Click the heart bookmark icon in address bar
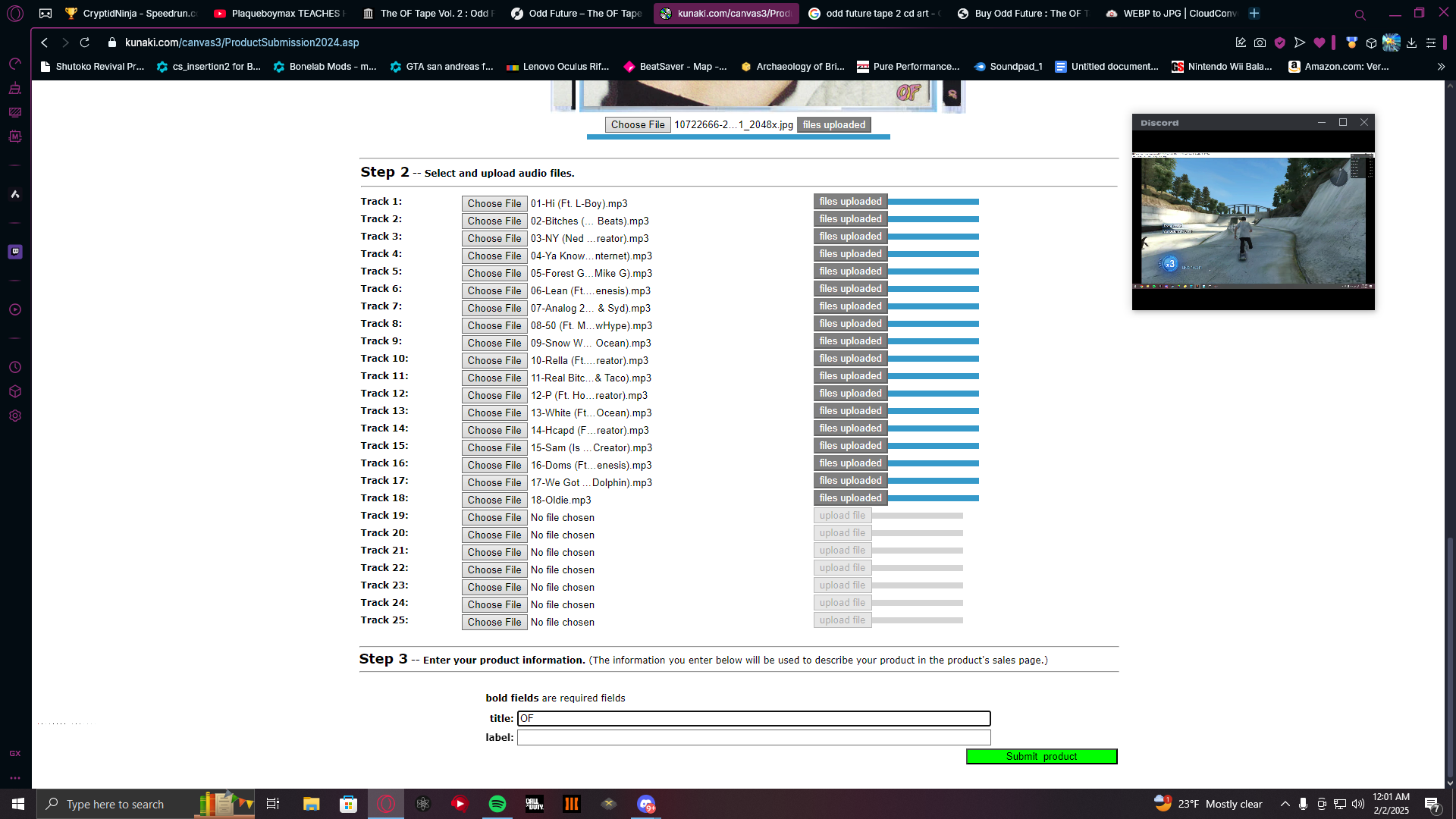Screen dimensions: 1456x819 click(x=1319, y=42)
